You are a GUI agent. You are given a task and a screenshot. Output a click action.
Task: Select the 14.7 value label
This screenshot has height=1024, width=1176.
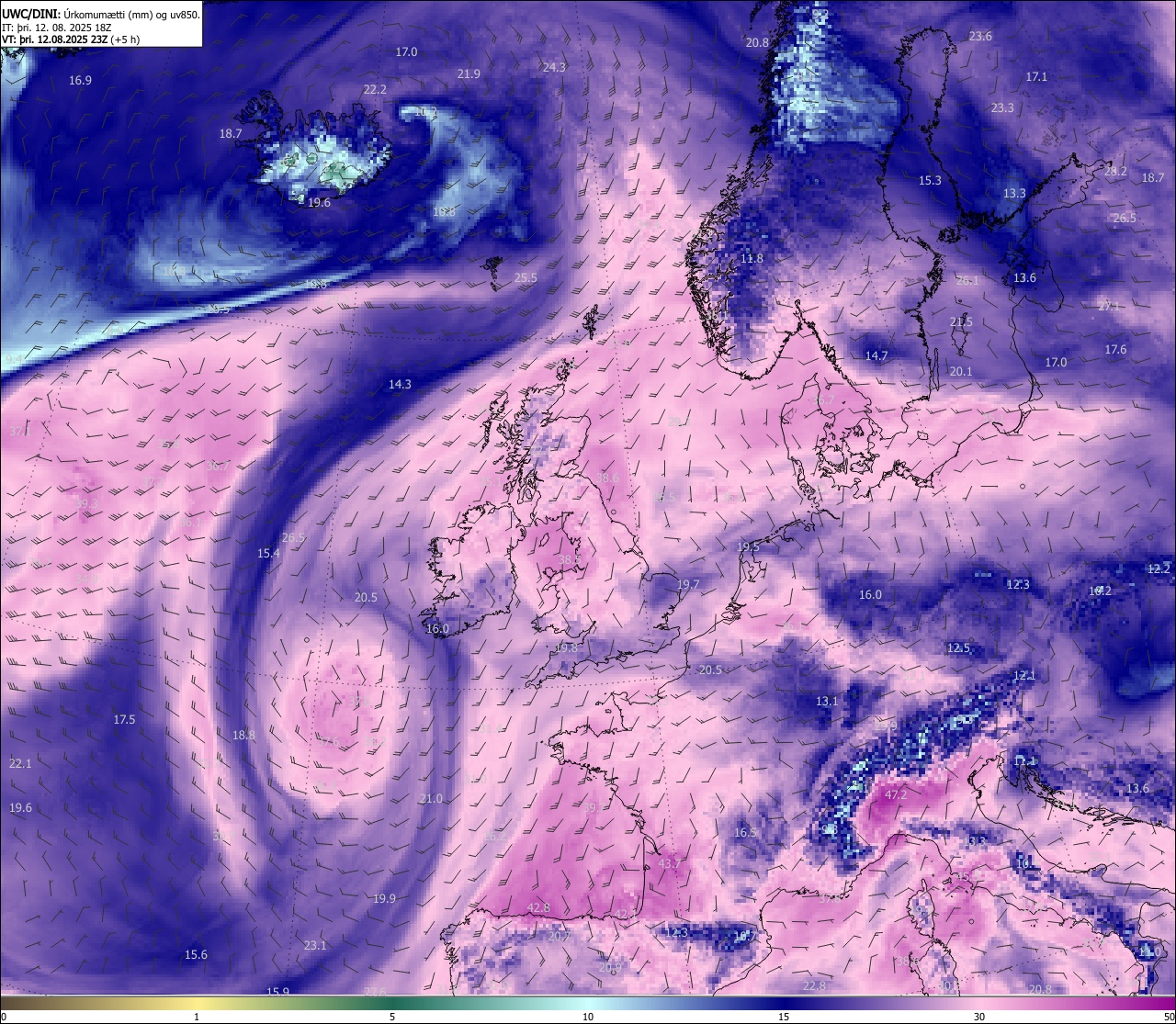tap(876, 356)
